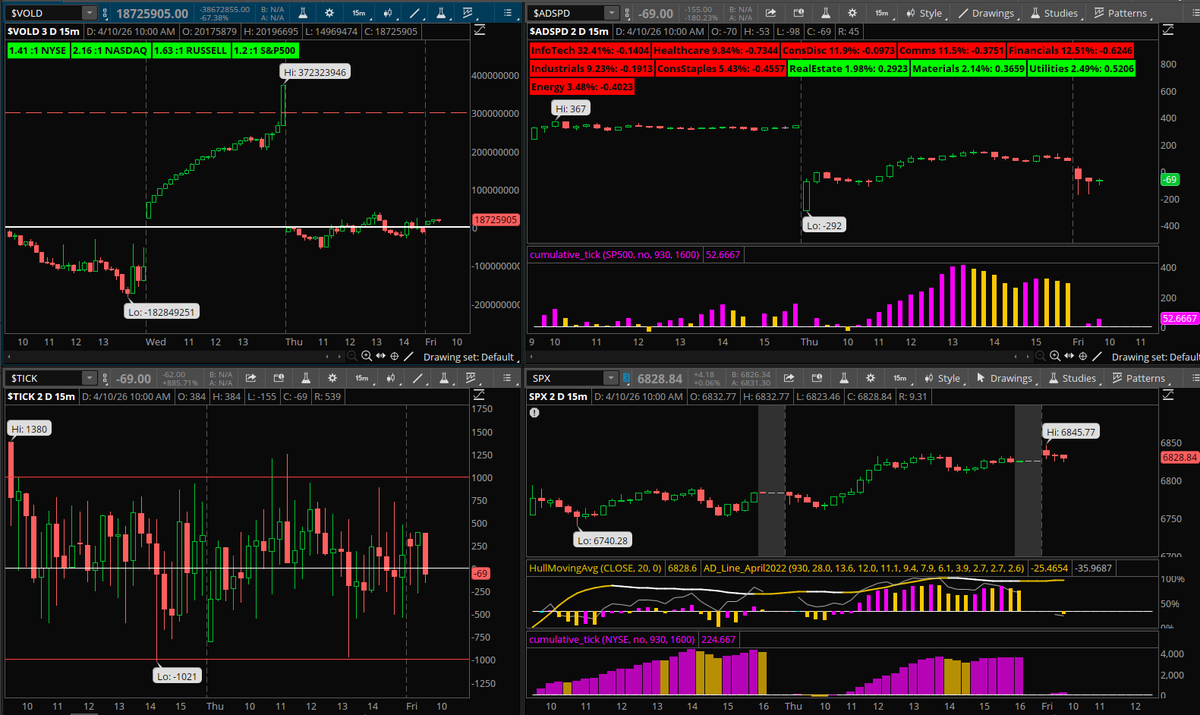Toggle price axis collapse on SPX chart
The height and width of the screenshot is (715, 1200).
pos(1168,394)
